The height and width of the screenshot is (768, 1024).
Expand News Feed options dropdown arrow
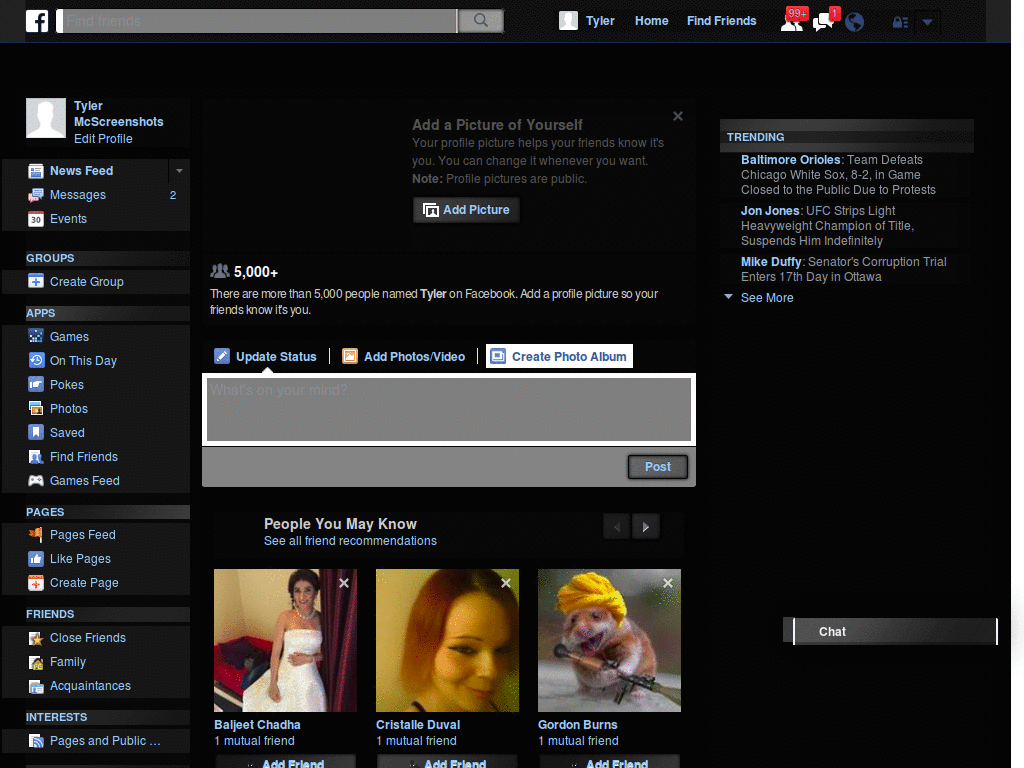click(x=179, y=171)
